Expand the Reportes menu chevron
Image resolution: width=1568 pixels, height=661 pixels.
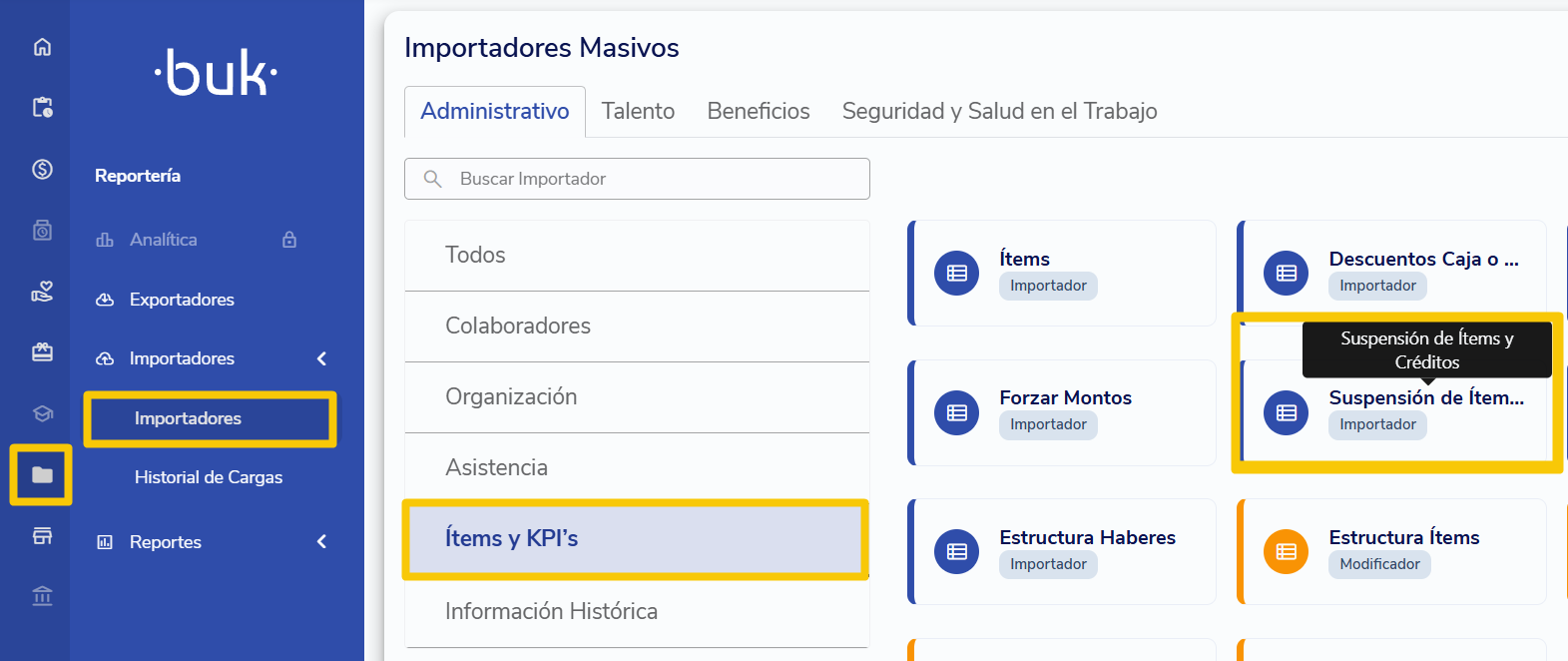coord(321,542)
